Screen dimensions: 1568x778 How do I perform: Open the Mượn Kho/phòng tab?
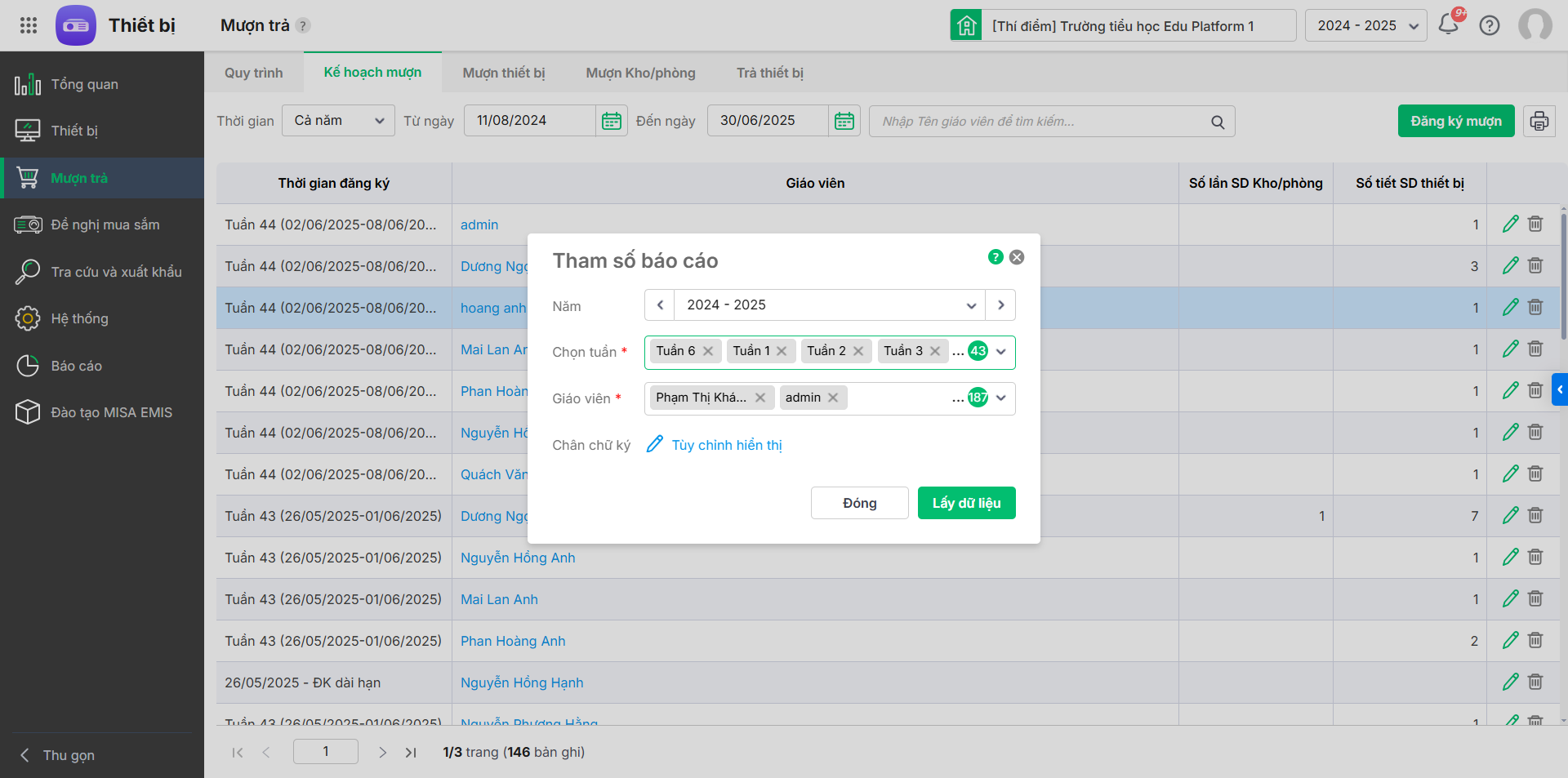click(x=641, y=73)
